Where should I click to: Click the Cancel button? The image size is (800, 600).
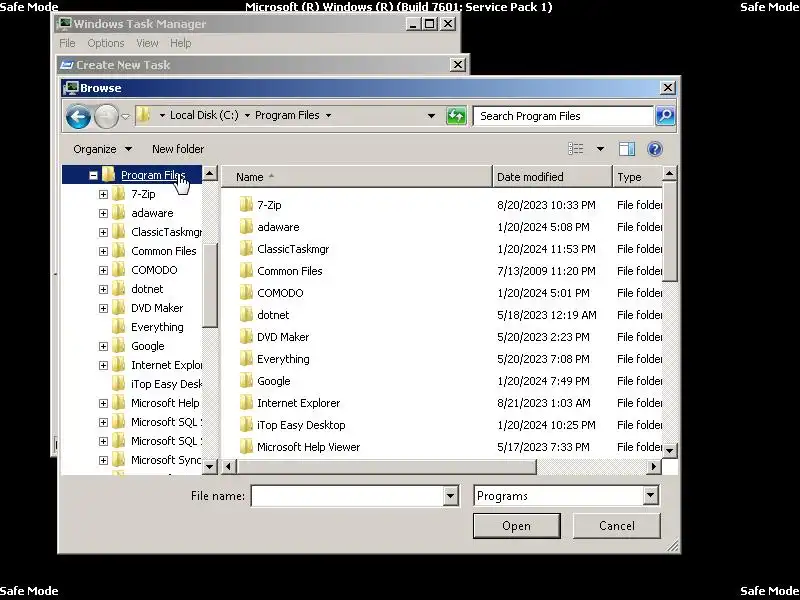tap(616, 526)
